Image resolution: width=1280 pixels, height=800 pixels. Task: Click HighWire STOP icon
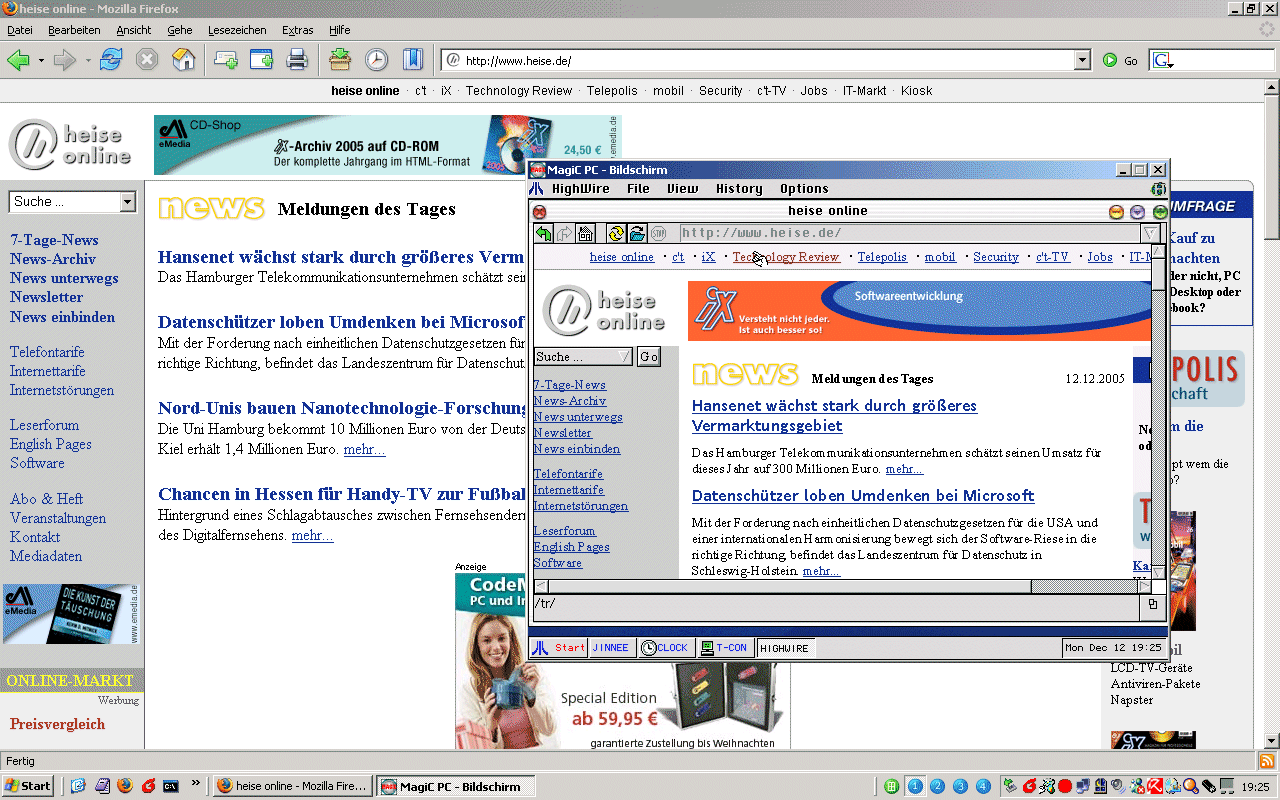(x=658, y=233)
